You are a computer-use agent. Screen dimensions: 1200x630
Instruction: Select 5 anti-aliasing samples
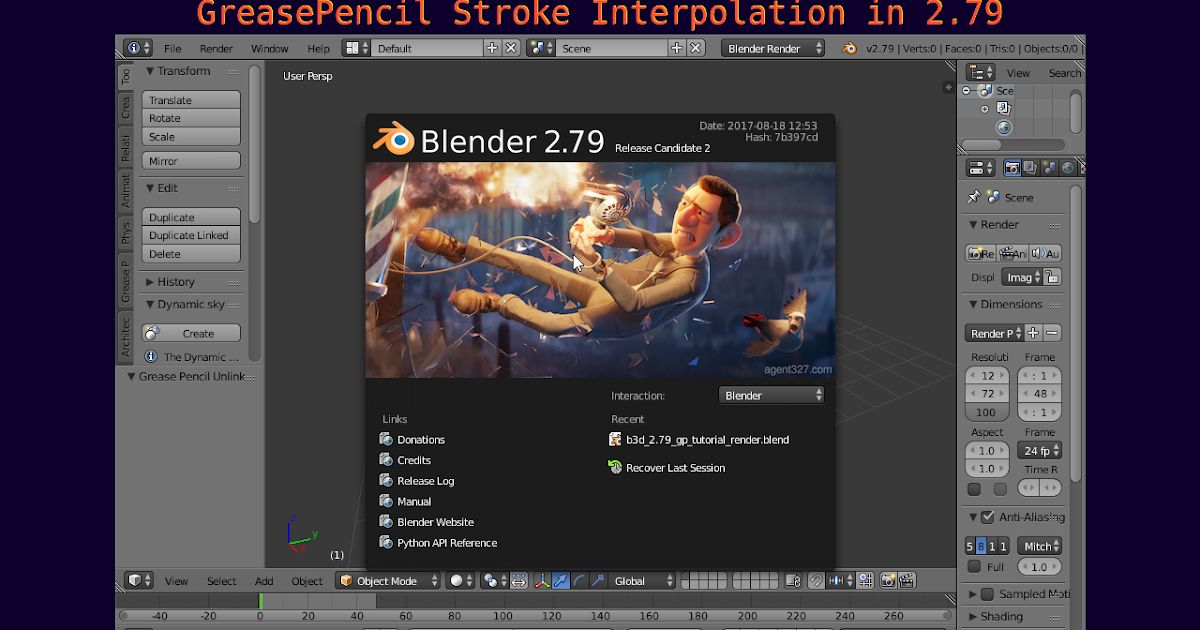point(970,546)
